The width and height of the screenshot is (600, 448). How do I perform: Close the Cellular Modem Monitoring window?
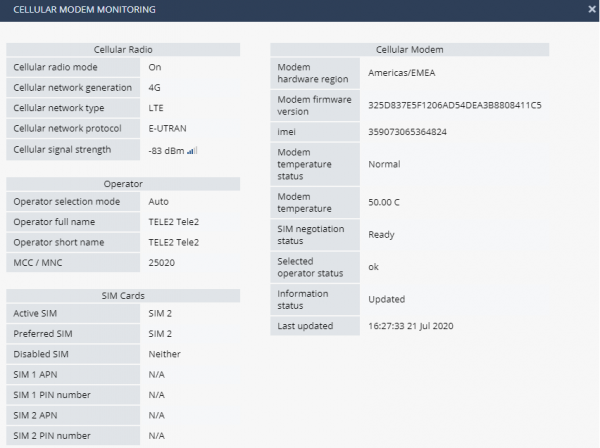(x=591, y=9)
